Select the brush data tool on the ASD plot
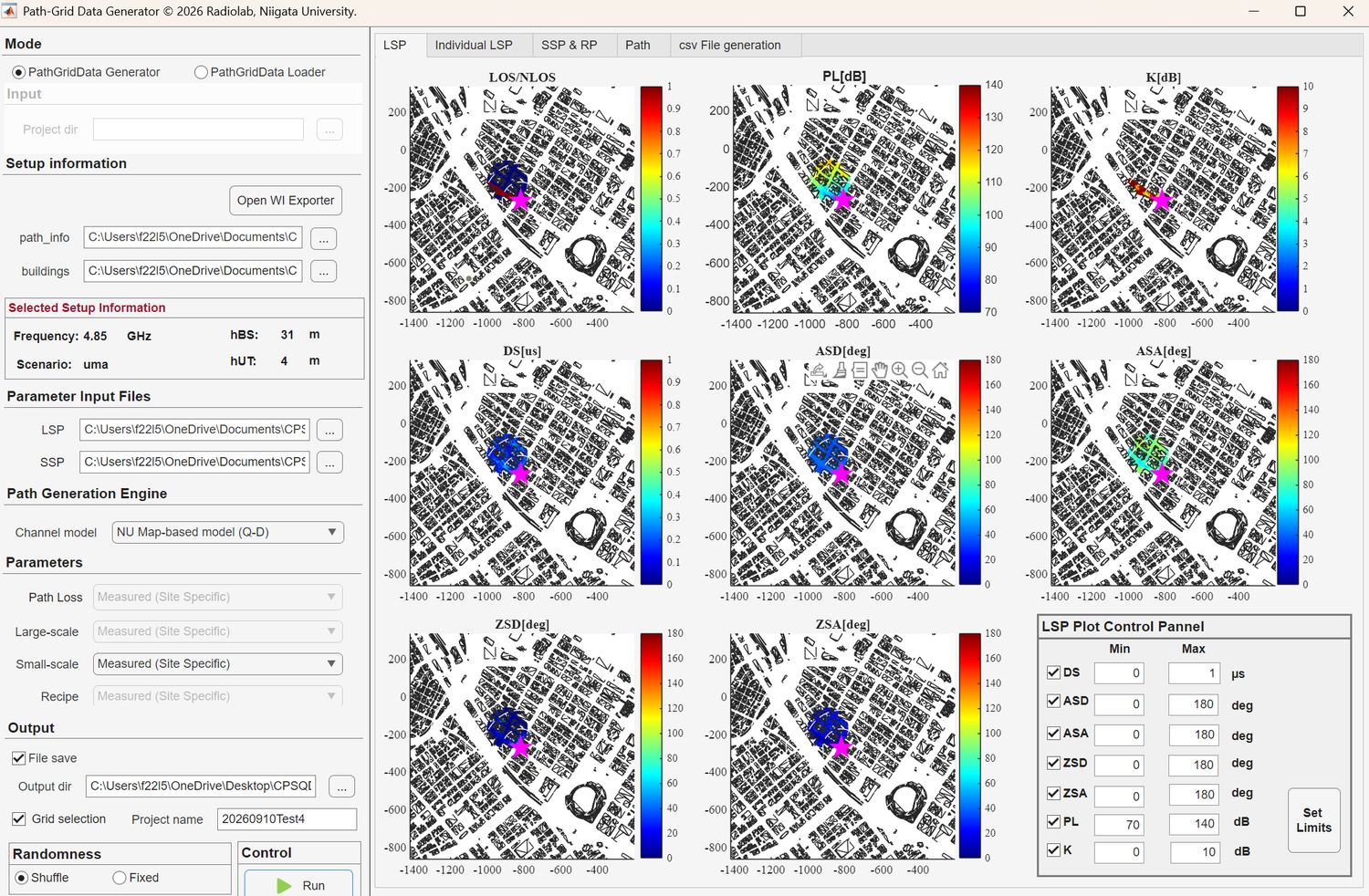The width and height of the screenshot is (1369, 896). (x=840, y=370)
